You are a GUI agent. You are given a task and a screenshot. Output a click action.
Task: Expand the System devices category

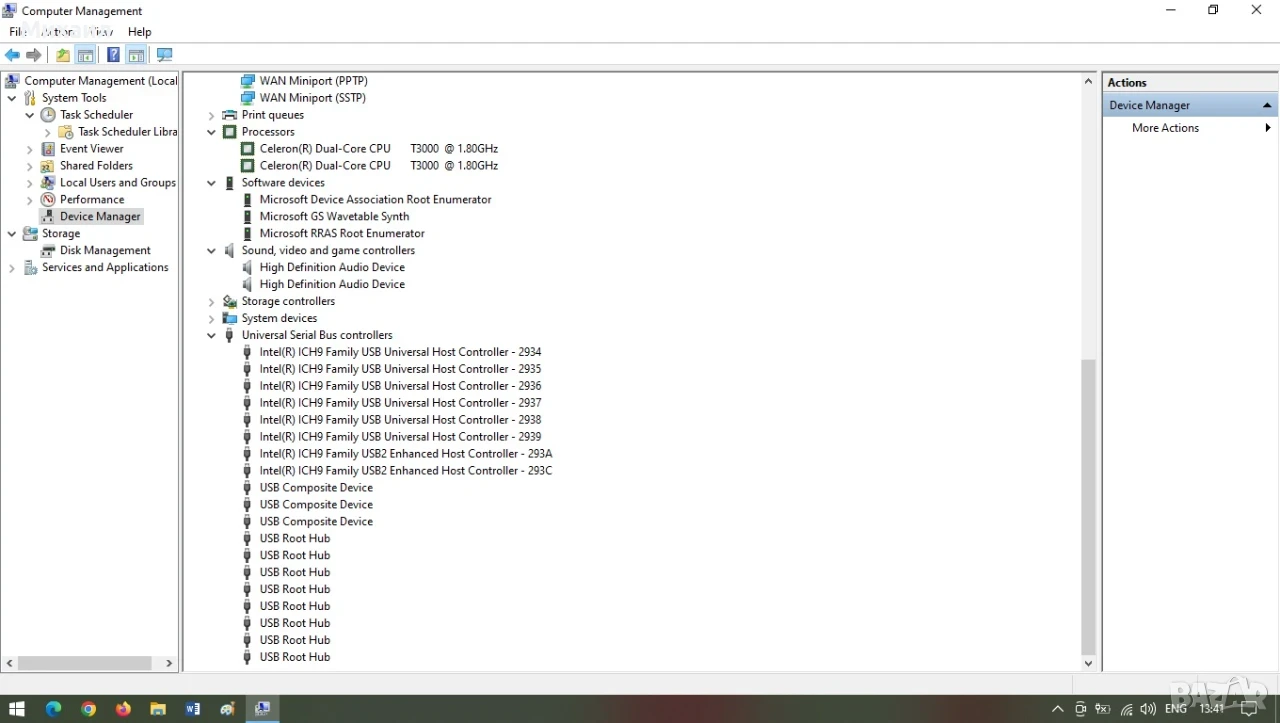(211, 319)
